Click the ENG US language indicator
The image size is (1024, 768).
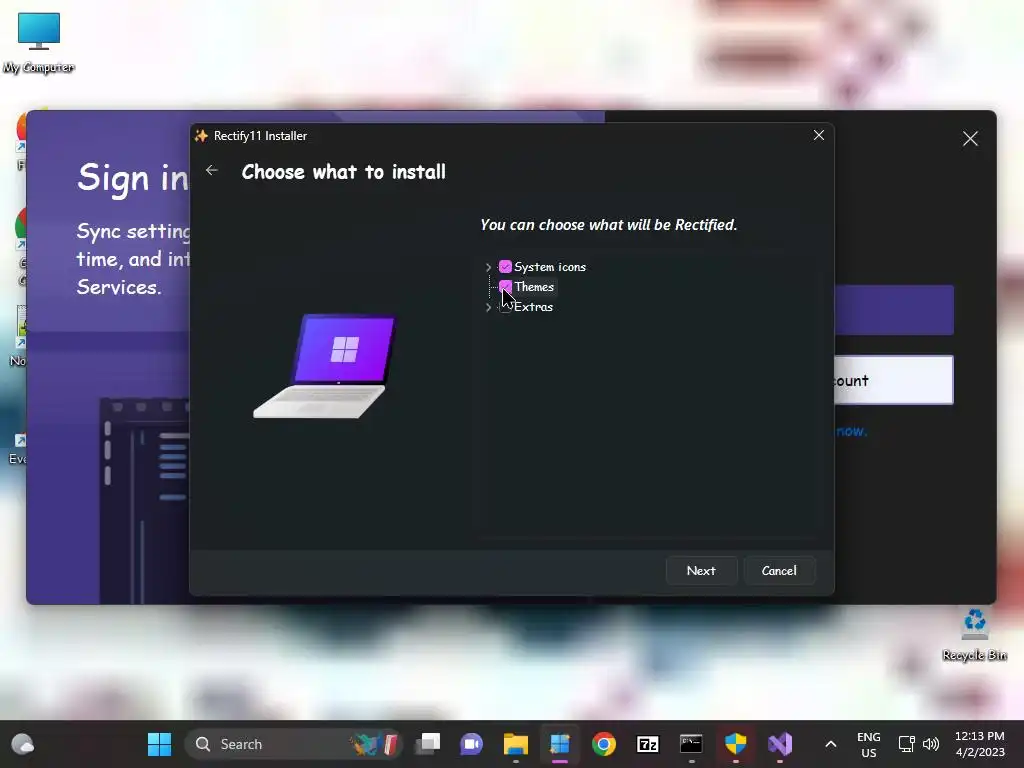869,744
